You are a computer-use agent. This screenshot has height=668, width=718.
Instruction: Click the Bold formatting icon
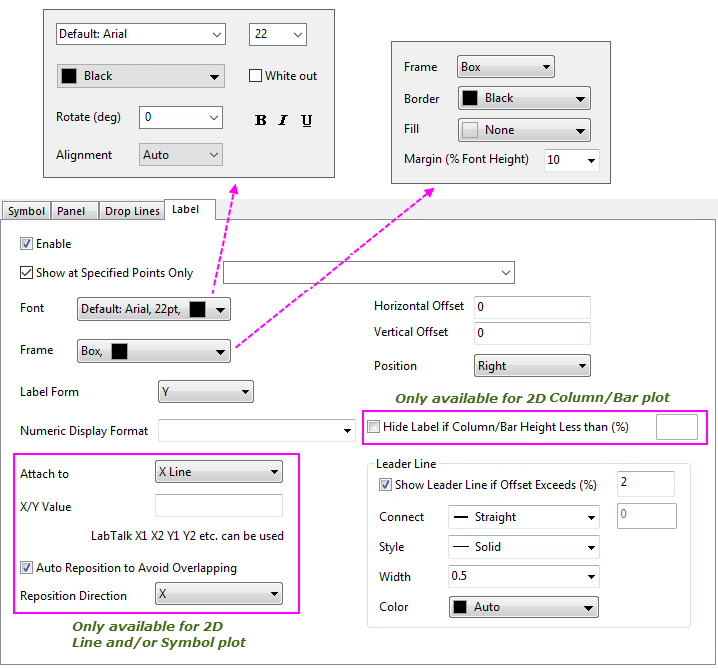click(x=261, y=120)
